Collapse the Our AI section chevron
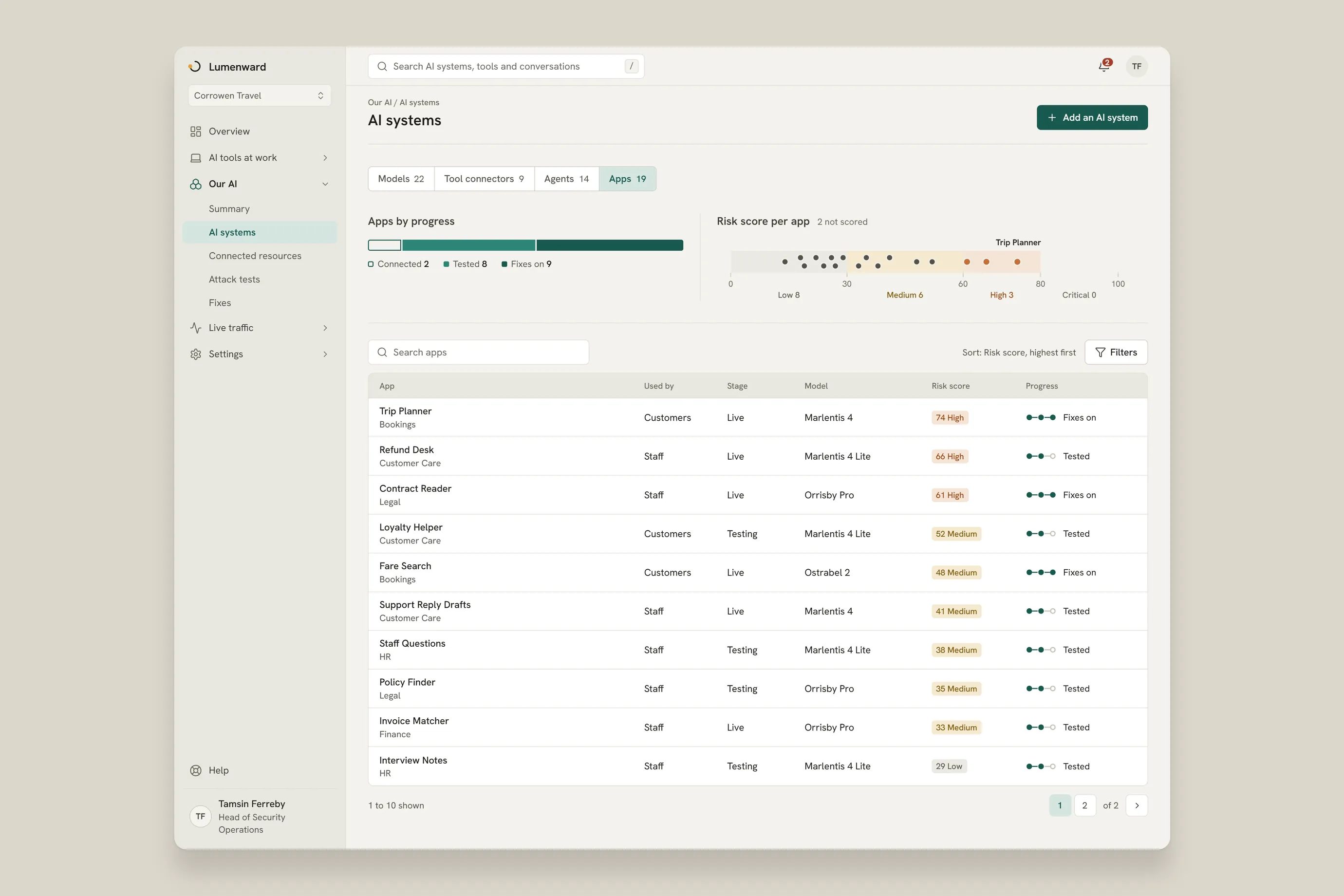 tap(325, 184)
